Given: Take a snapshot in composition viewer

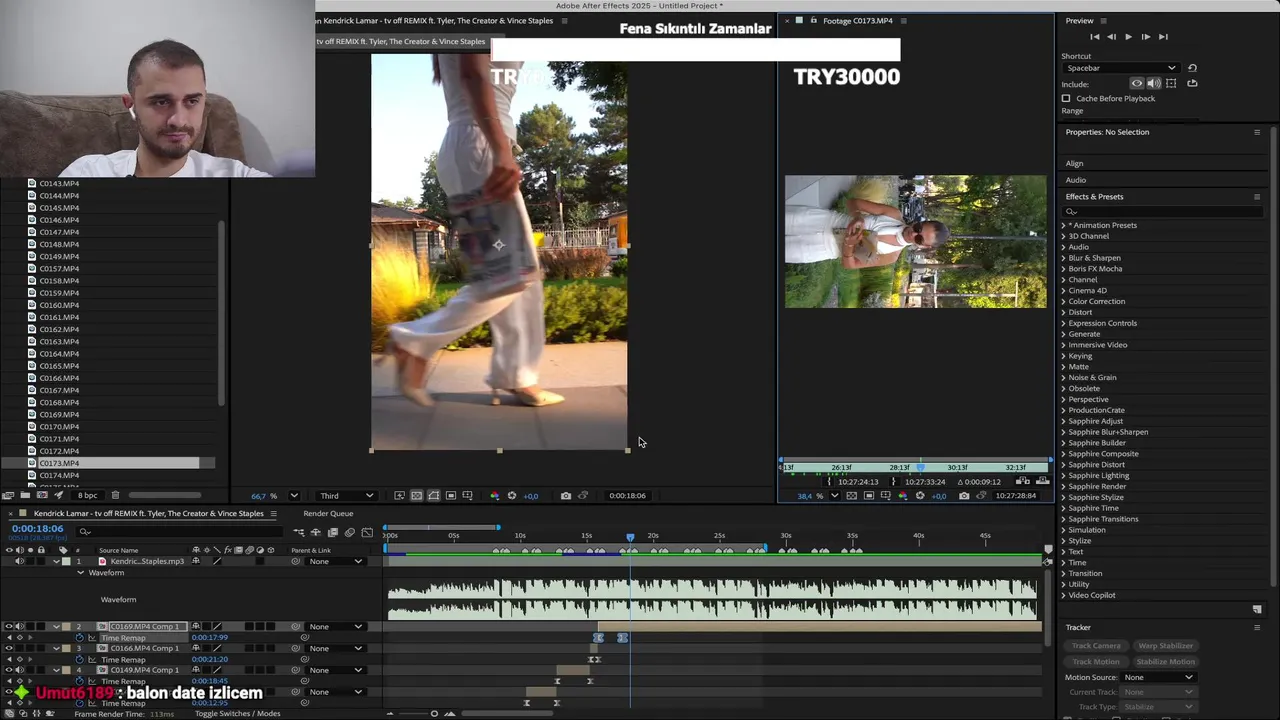Looking at the screenshot, I should tap(566, 496).
